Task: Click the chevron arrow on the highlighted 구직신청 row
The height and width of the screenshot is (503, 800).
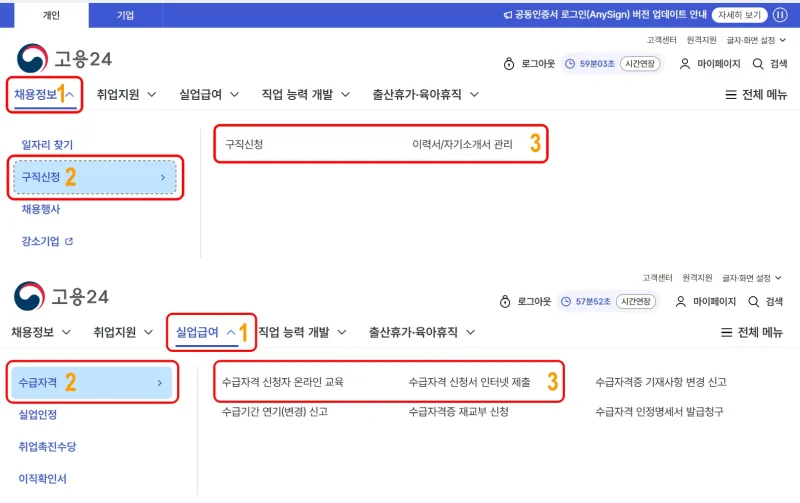Action: [x=163, y=178]
